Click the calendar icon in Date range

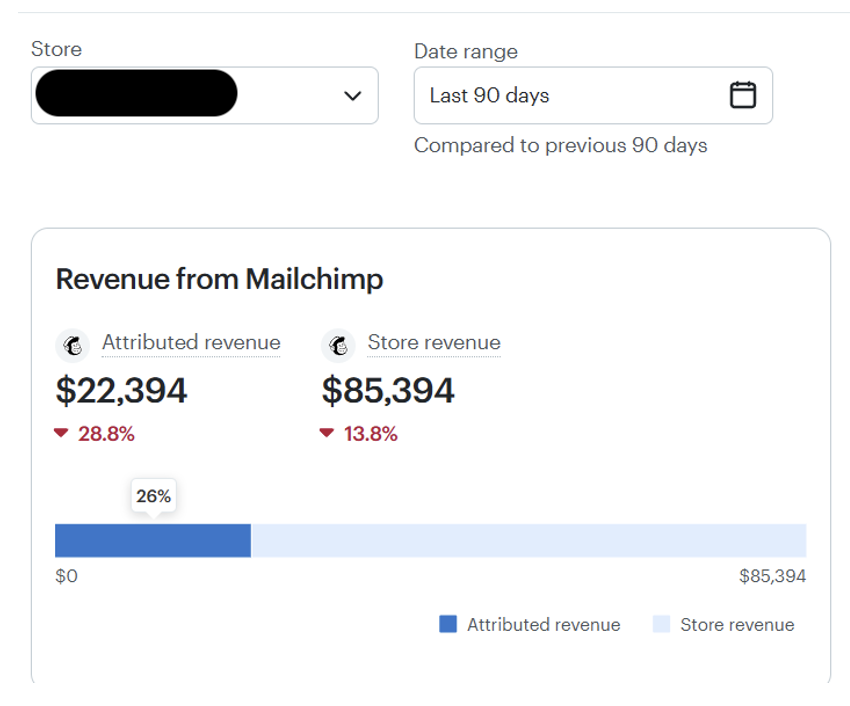point(742,95)
